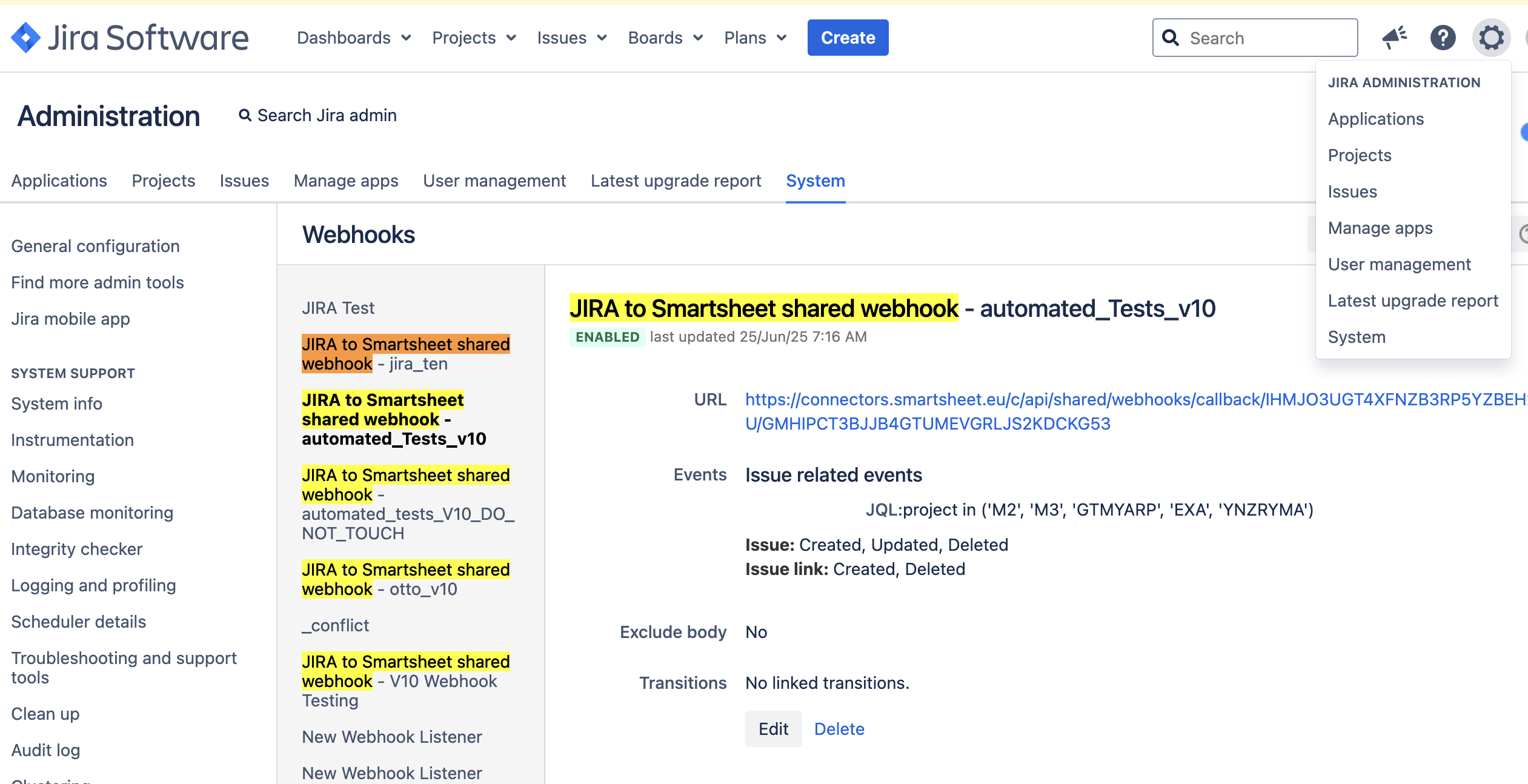Open General configuration in sidebar
The height and width of the screenshot is (784, 1528).
point(95,246)
